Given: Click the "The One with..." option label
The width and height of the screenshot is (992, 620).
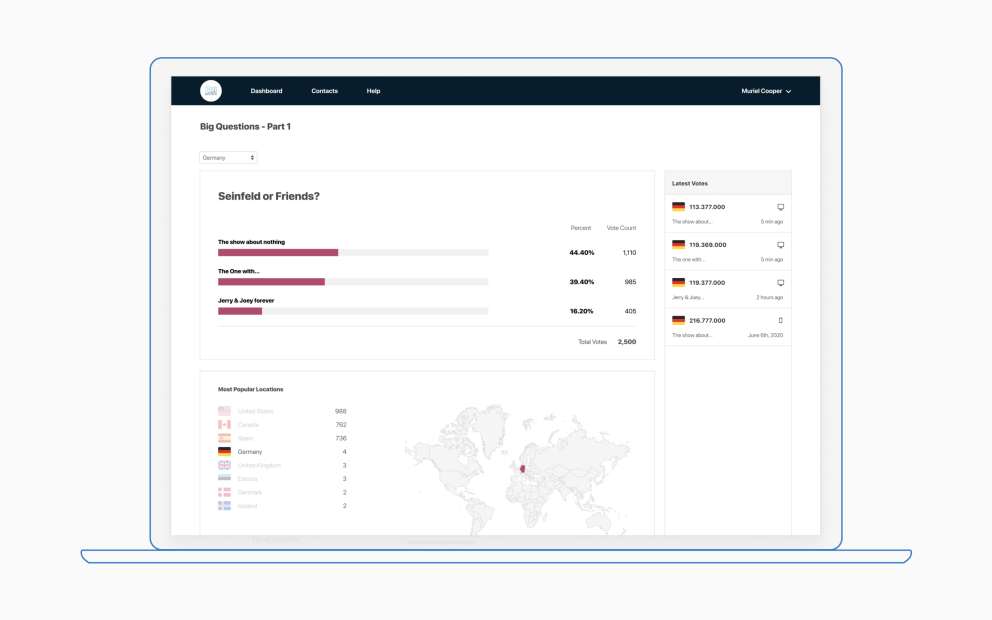Looking at the screenshot, I should pos(239,271).
